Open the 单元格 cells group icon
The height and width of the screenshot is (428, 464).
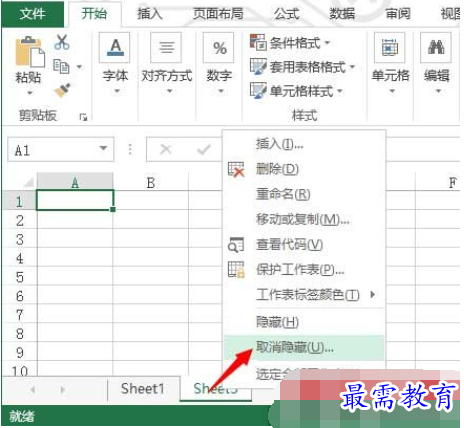[x=390, y=48]
